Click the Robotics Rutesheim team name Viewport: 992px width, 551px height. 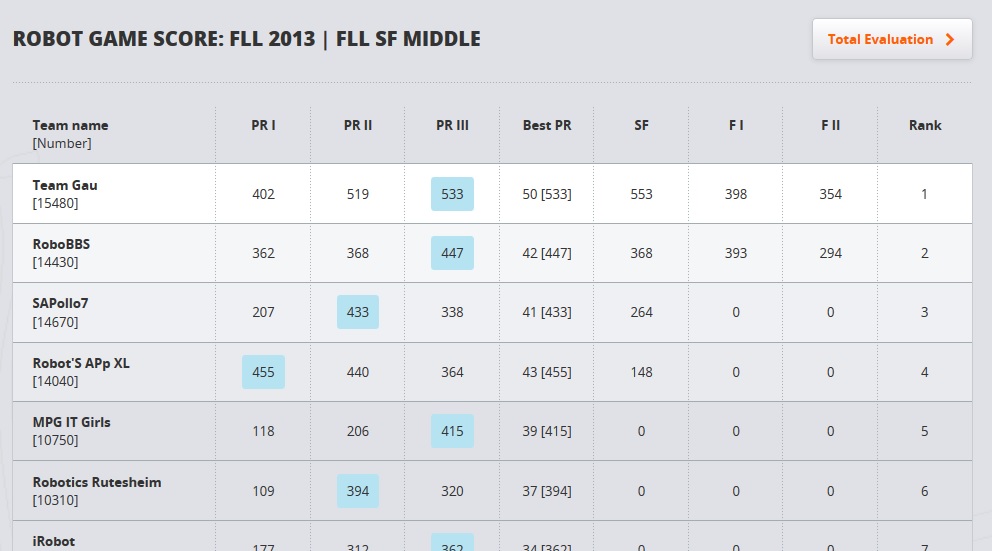[x=97, y=482]
